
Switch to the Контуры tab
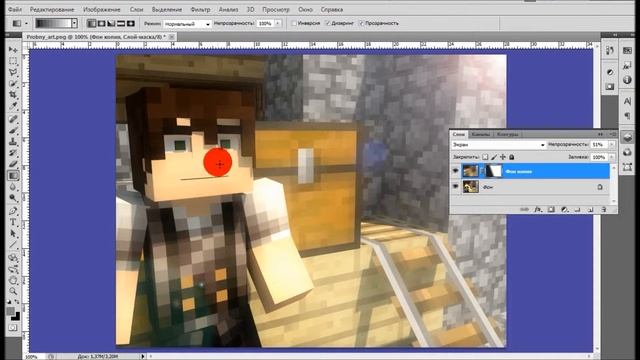point(507,134)
